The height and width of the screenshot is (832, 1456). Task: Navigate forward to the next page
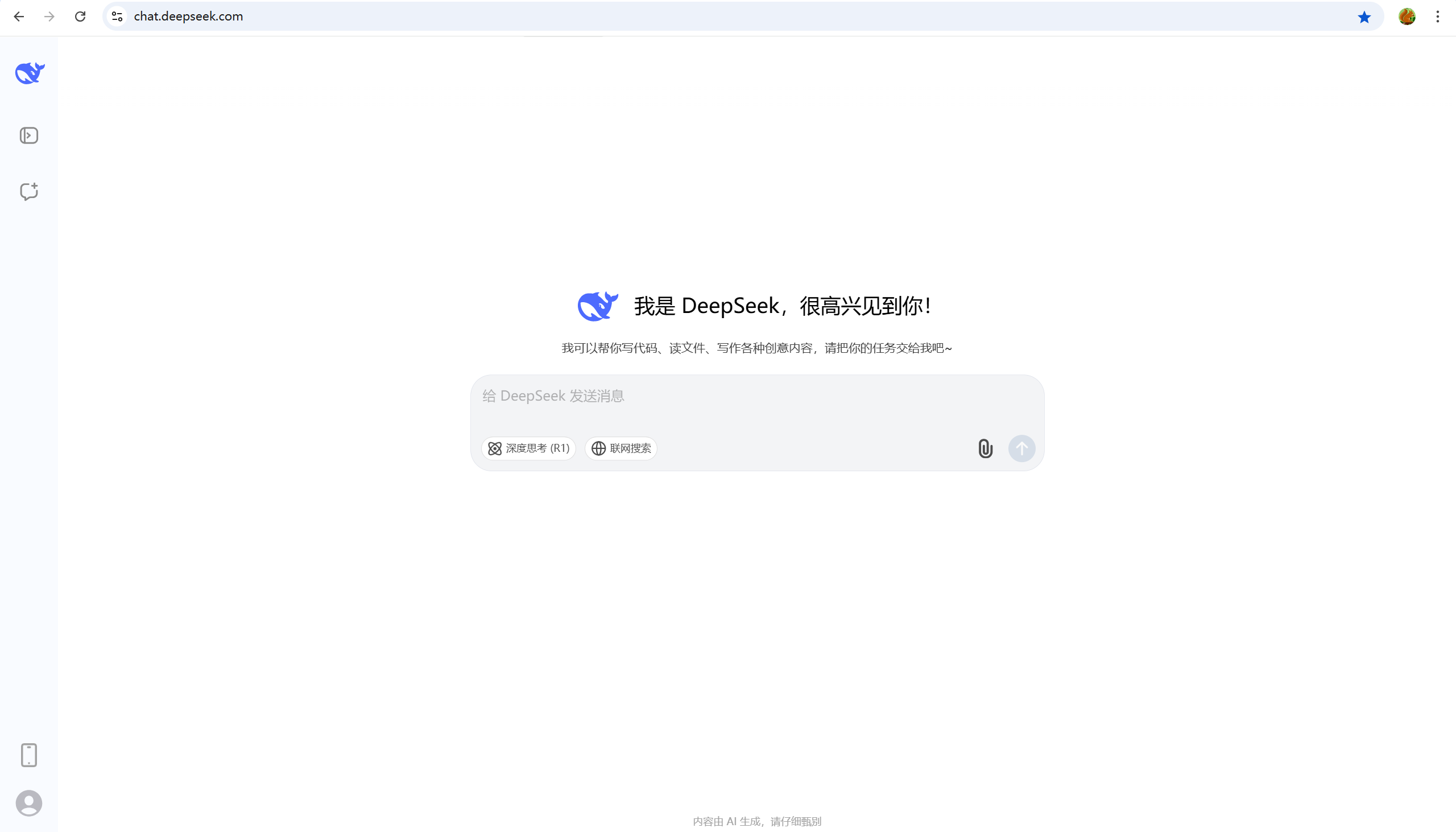point(49,17)
